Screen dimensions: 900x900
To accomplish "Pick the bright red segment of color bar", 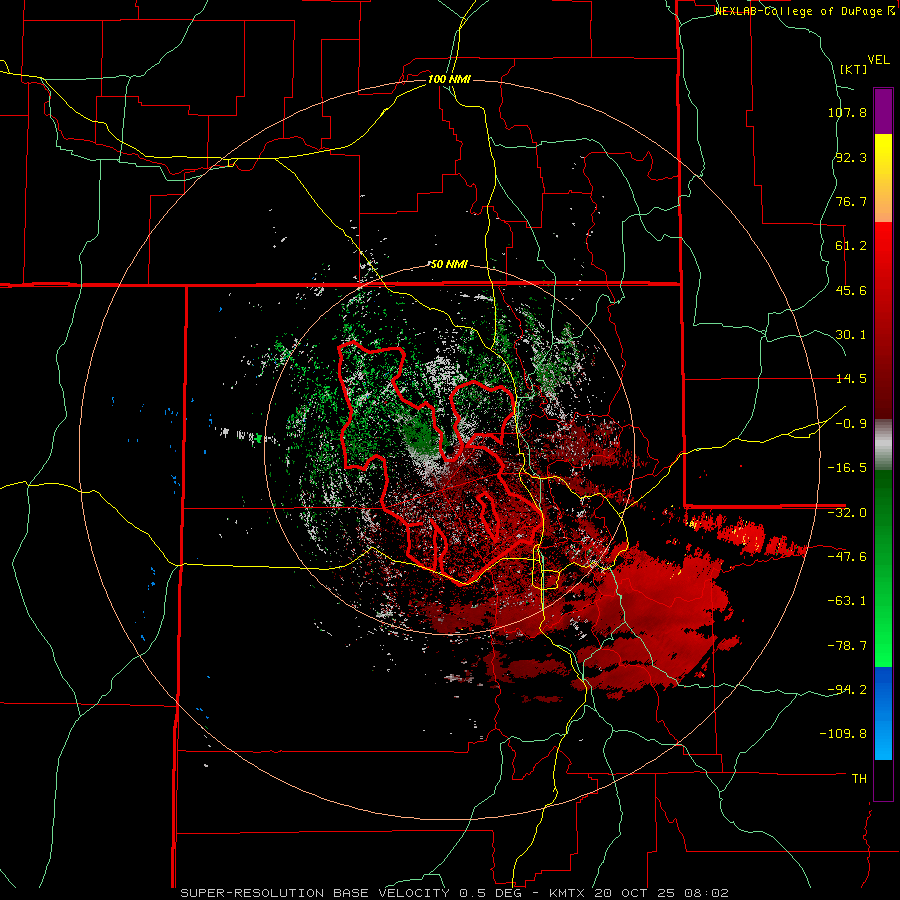I will point(883,319).
